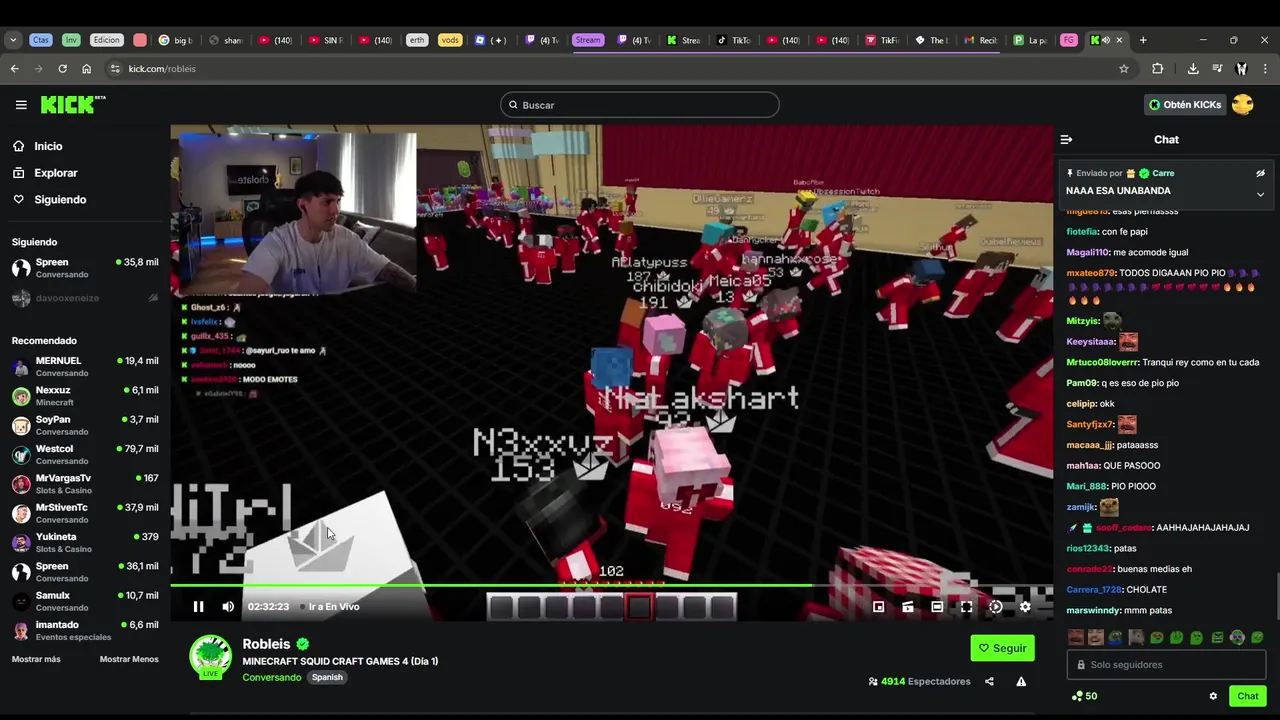
Task: Click the KICK logo
Action: pyautogui.click(x=73, y=104)
